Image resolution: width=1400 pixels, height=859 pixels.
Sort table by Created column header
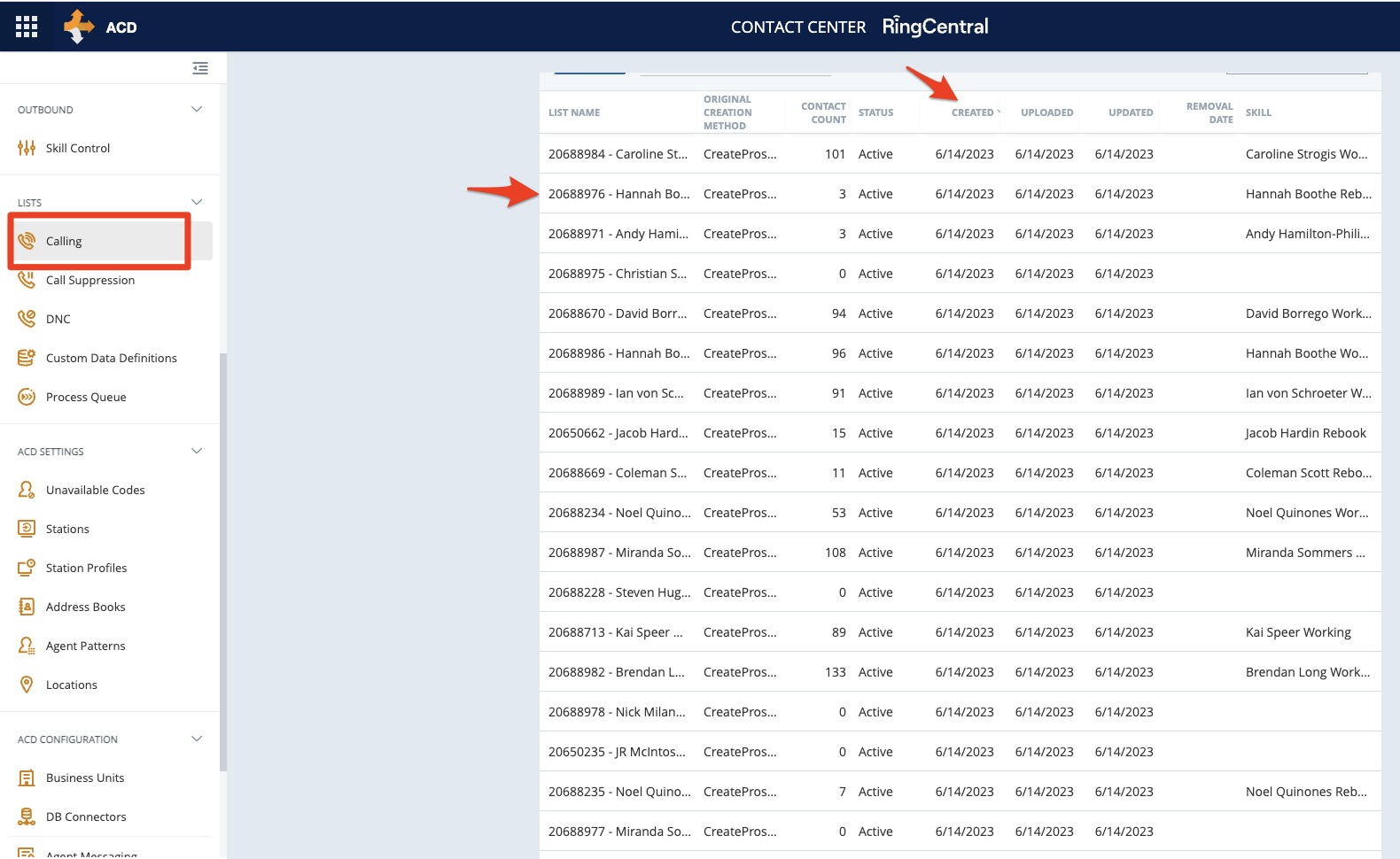pos(973,112)
